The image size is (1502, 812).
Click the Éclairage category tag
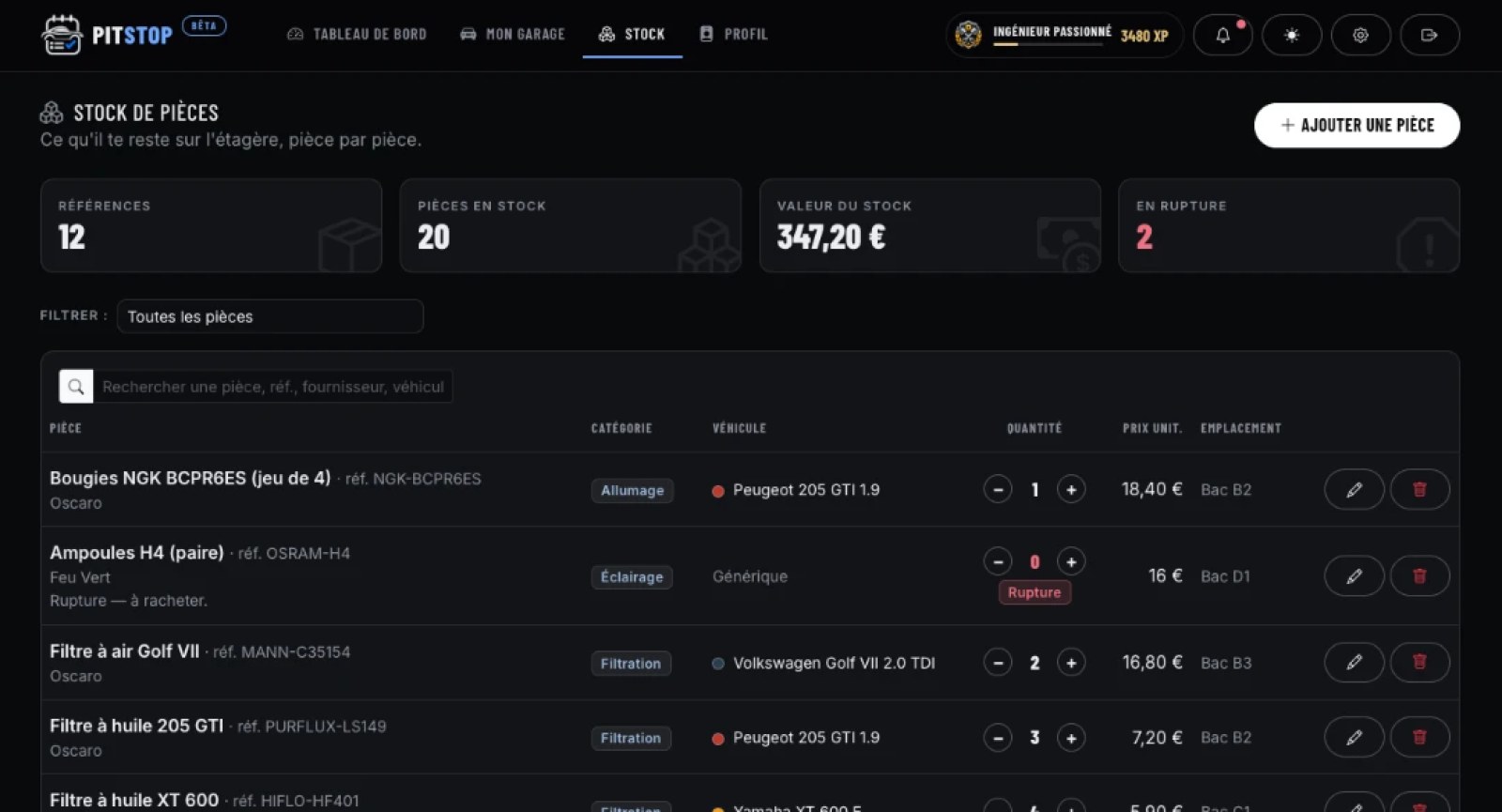click(x=632, y=576)
